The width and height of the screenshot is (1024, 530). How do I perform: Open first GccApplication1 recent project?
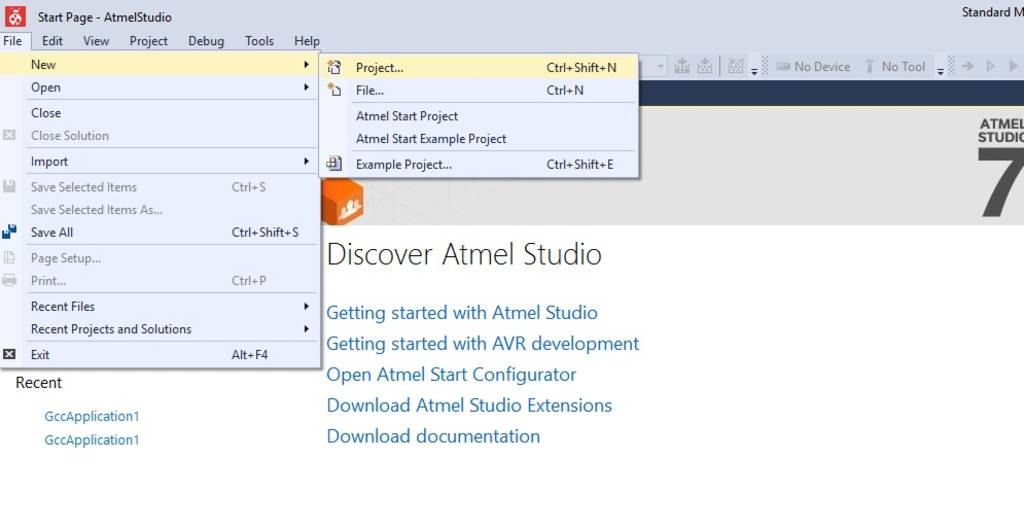tap(92, 416)
